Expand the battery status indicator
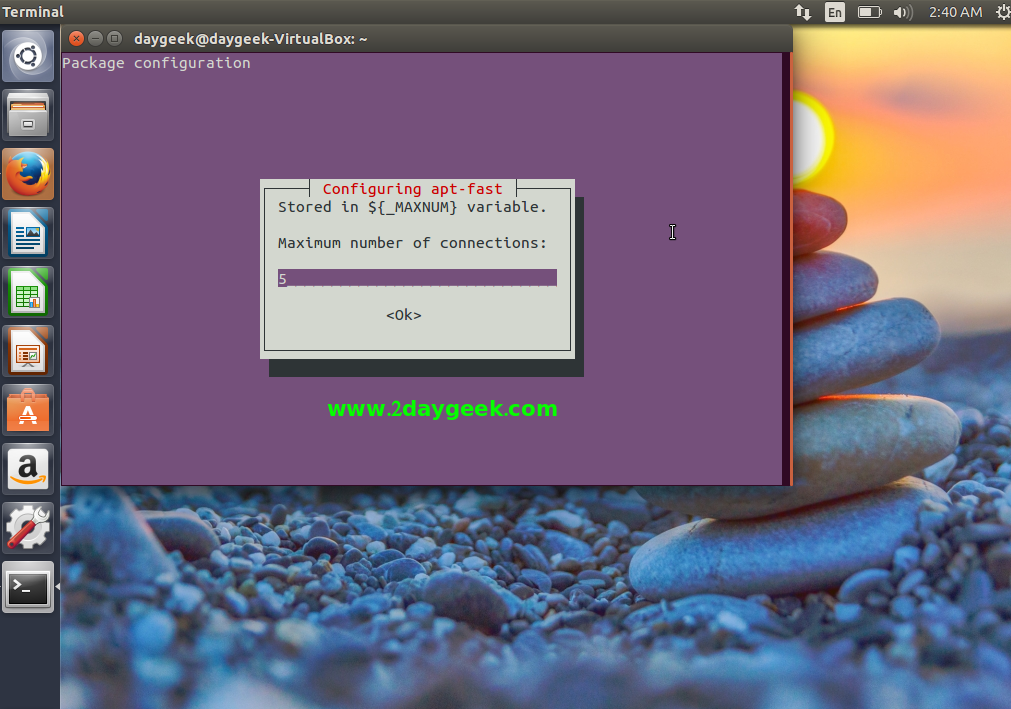This screenshot has width=1011, height=709. click(x=868, y=12)
